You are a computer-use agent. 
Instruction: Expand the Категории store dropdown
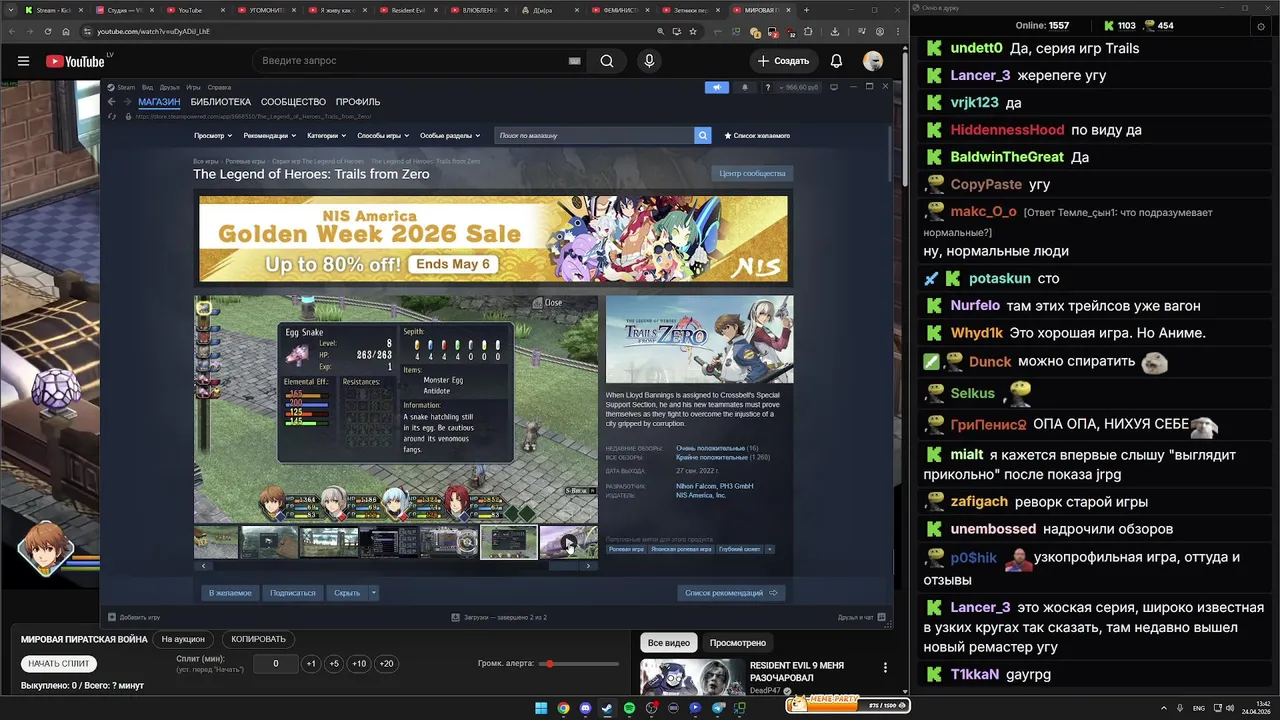click(x=326, y=135)
